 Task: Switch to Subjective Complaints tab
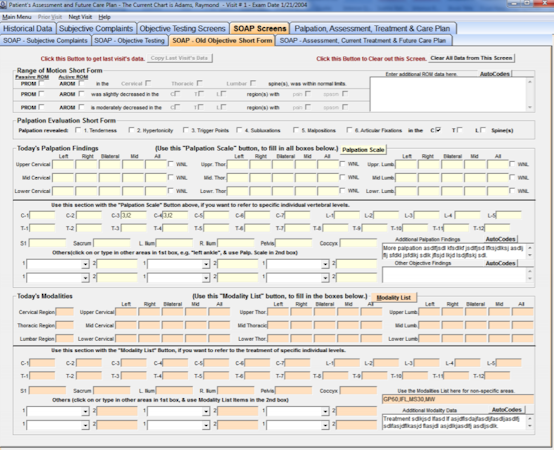[96, 29]
